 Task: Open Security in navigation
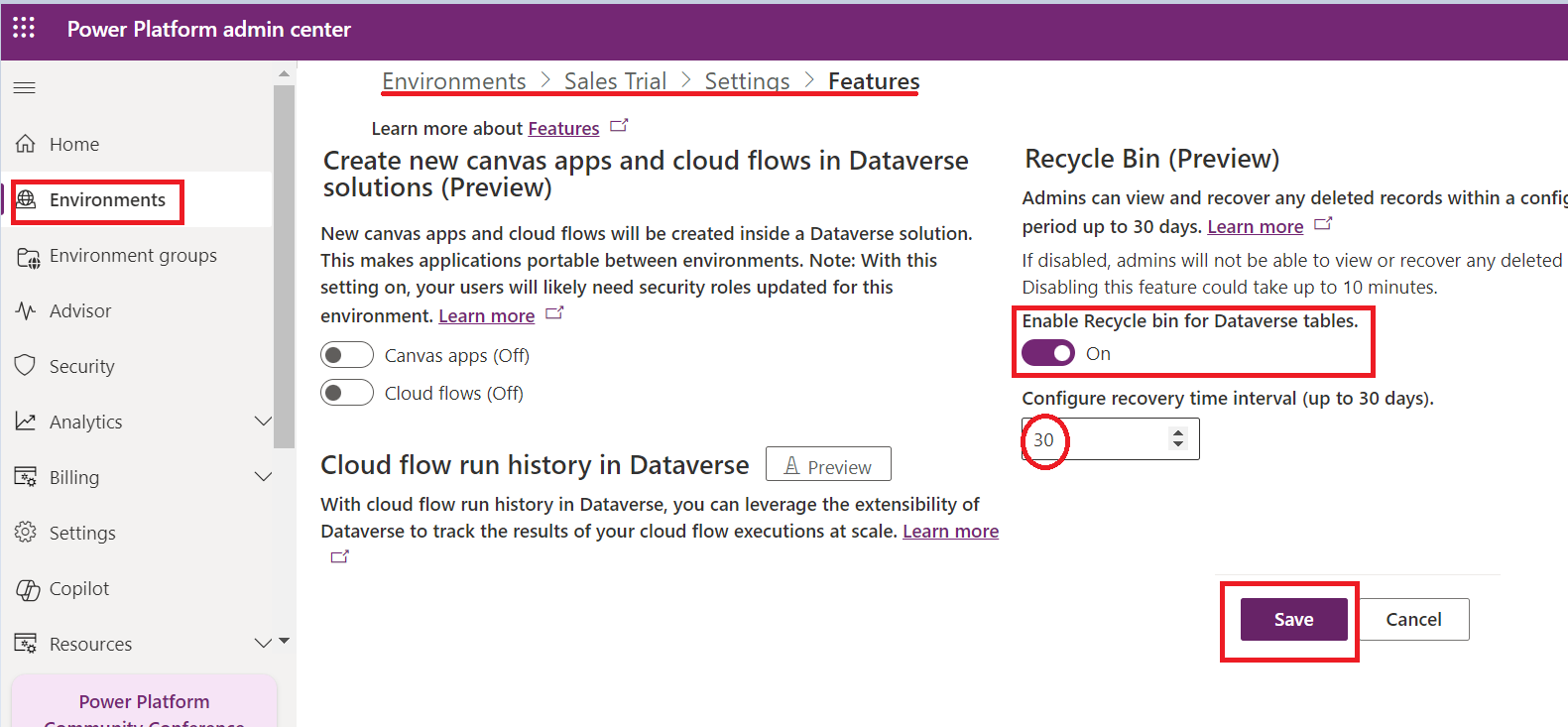[x=82, y=366]
